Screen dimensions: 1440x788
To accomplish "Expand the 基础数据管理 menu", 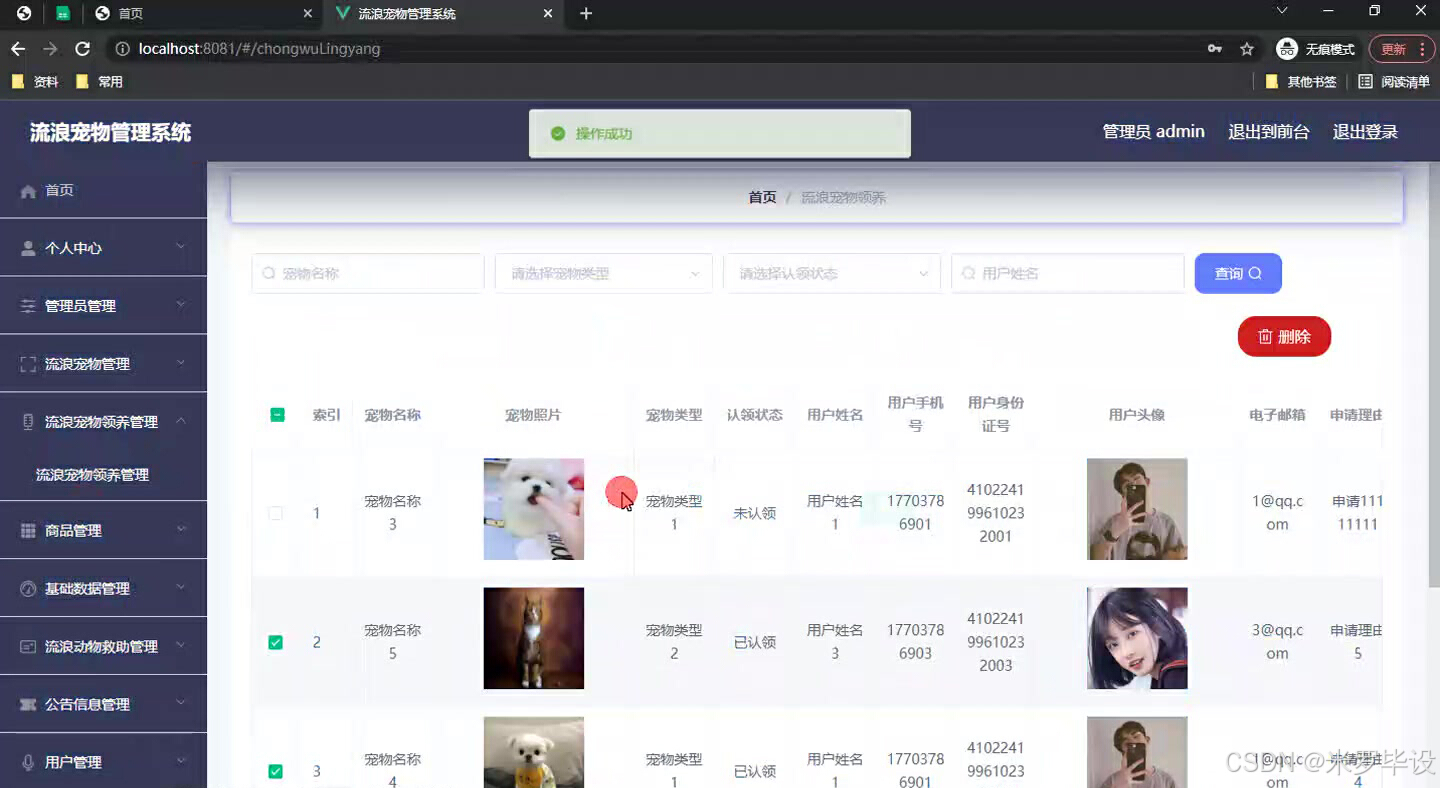I will (x=181, y=588).
